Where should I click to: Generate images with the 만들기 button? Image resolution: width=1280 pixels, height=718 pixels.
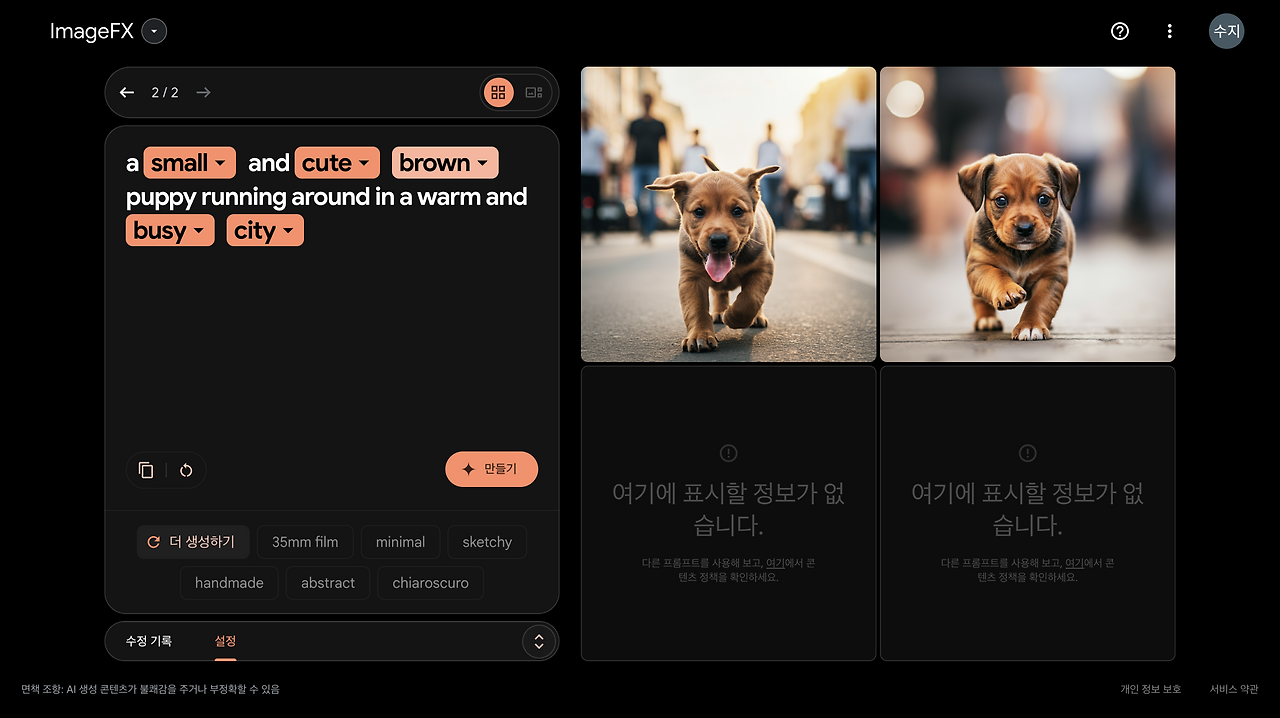click(x=491, y=468)
